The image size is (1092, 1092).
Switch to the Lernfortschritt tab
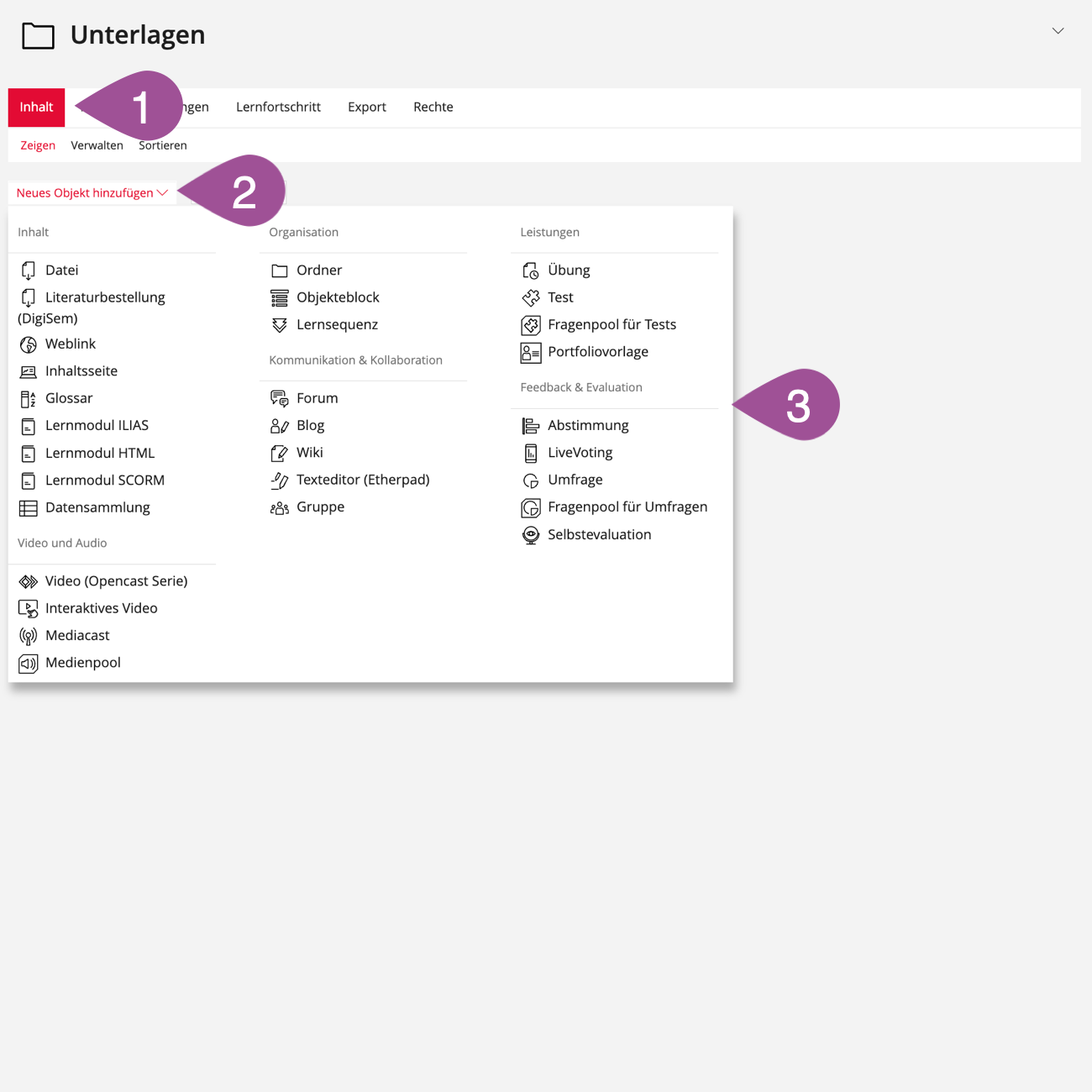coord(278,108)
